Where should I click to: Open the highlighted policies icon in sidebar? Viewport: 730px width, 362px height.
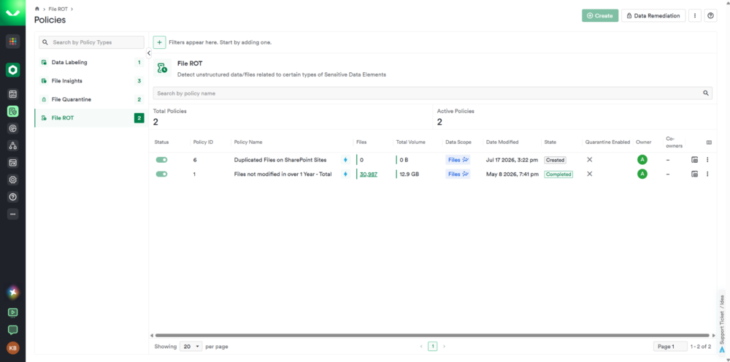pyautogui.click(x=13, y=111)
